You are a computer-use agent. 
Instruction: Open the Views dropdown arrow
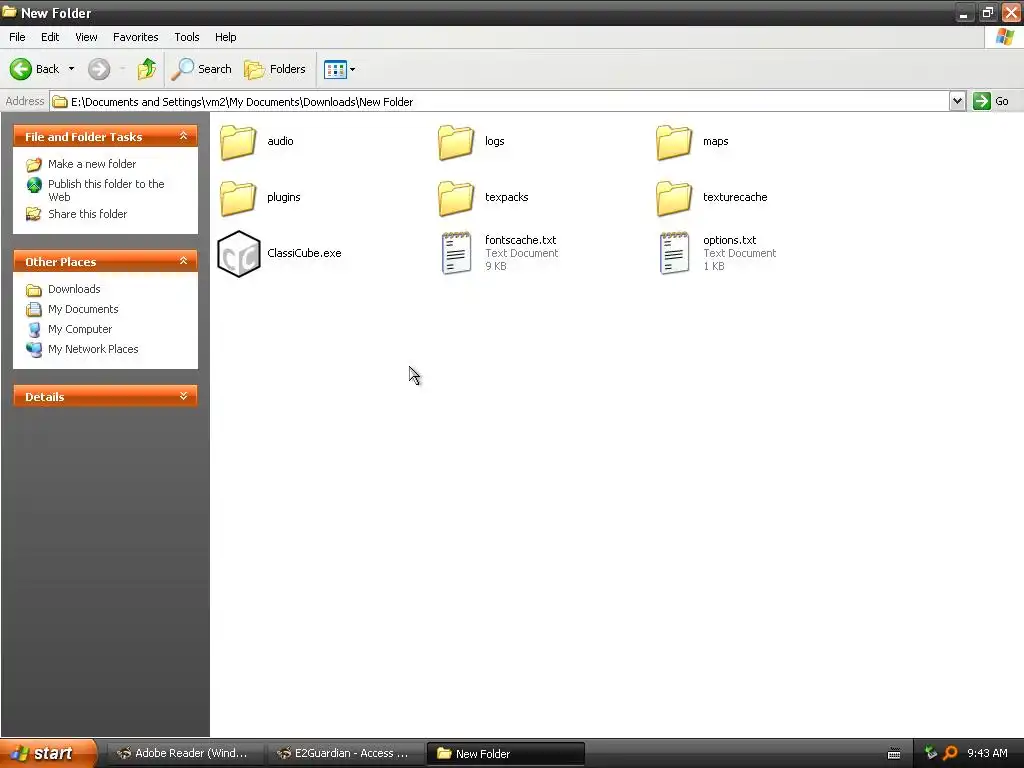pyautogui.click(x=353, y=69)
